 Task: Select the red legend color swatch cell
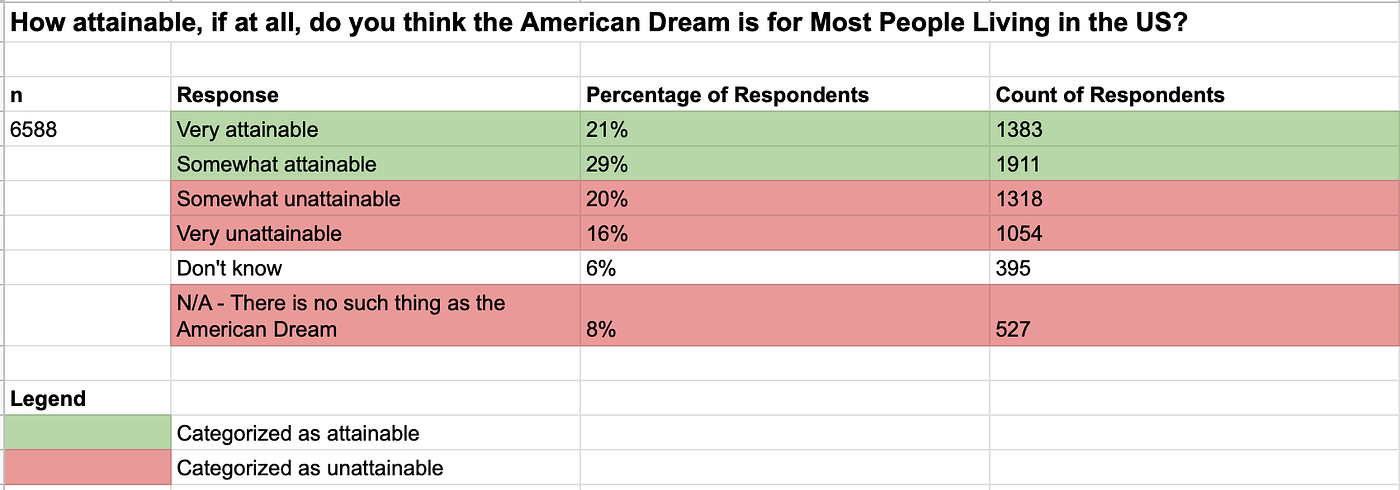click(x=88, y=467)
